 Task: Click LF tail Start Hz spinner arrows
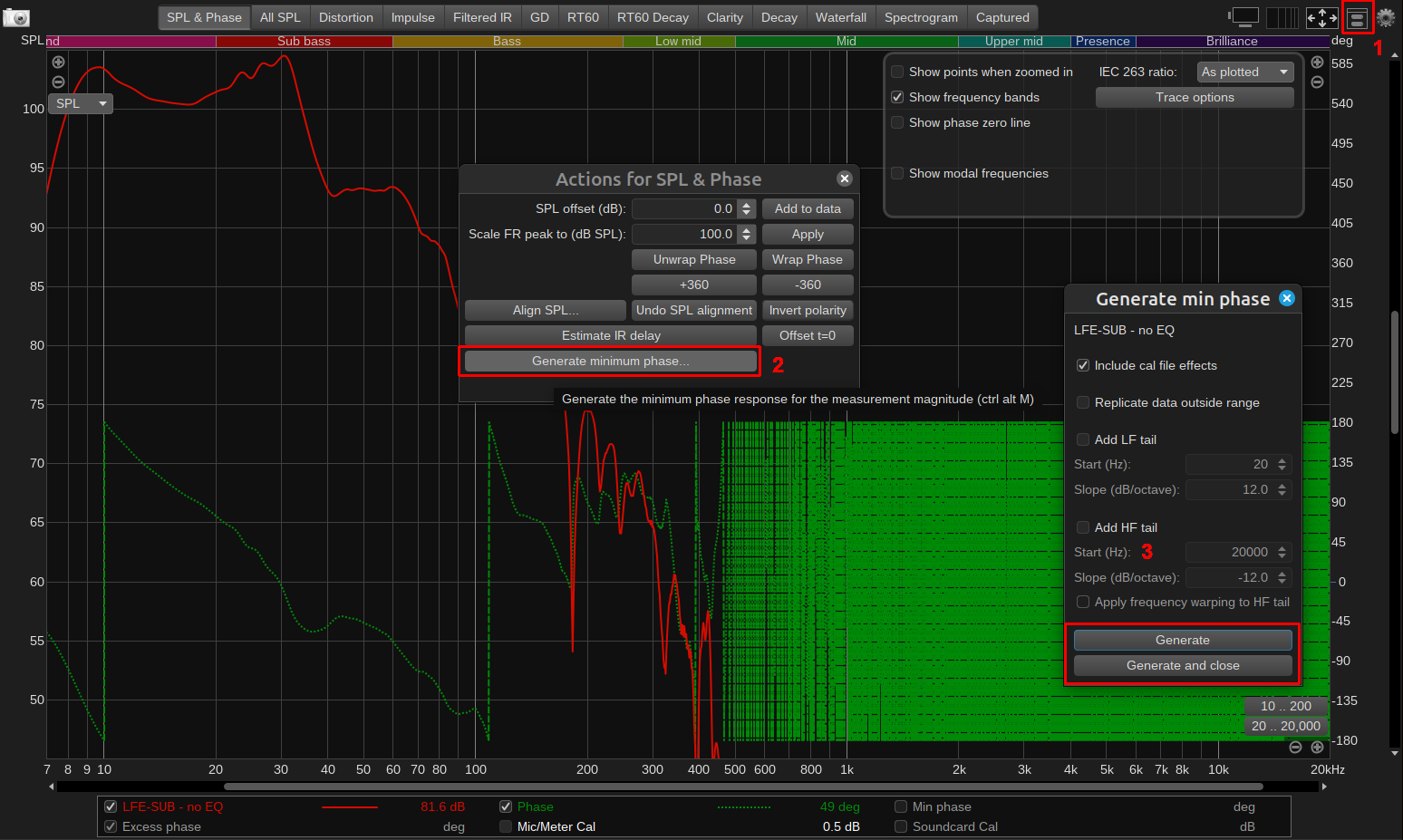(x=1282, y=464)
